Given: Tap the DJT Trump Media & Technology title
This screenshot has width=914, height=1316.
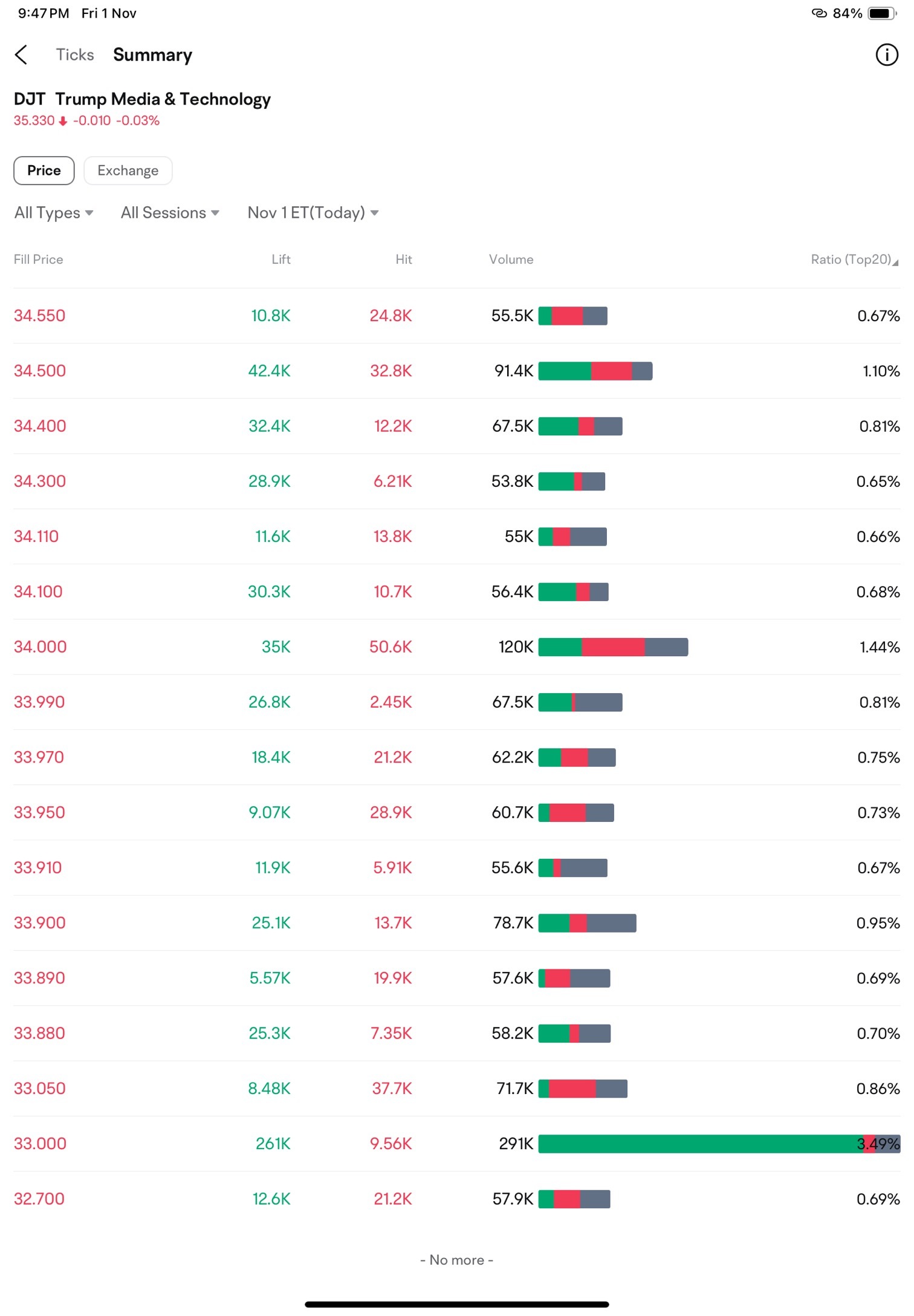Looking at the screenshot, I should click(143, 99).
